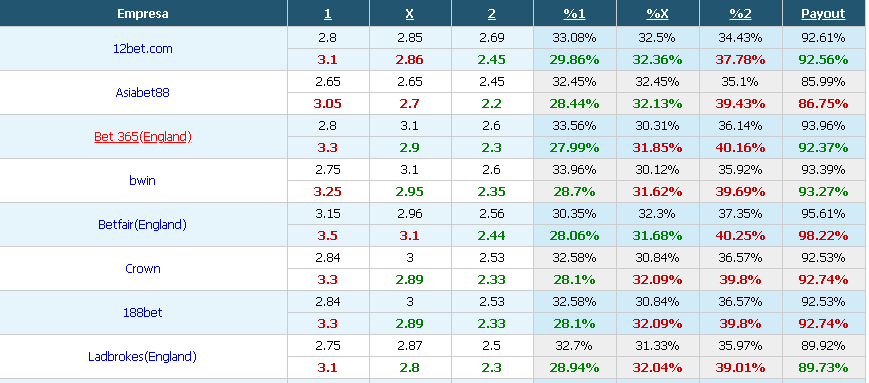Screen dimensions: 869x383
Task: Select the 188bet link
Action: click(142, 313)
